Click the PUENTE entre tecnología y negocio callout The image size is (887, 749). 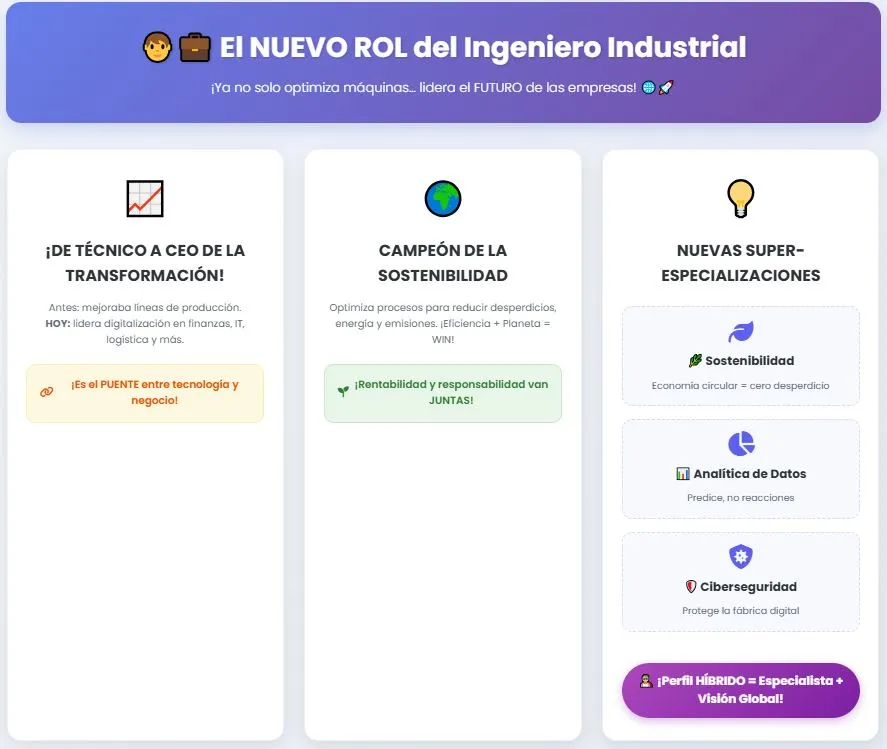(145, 393)
